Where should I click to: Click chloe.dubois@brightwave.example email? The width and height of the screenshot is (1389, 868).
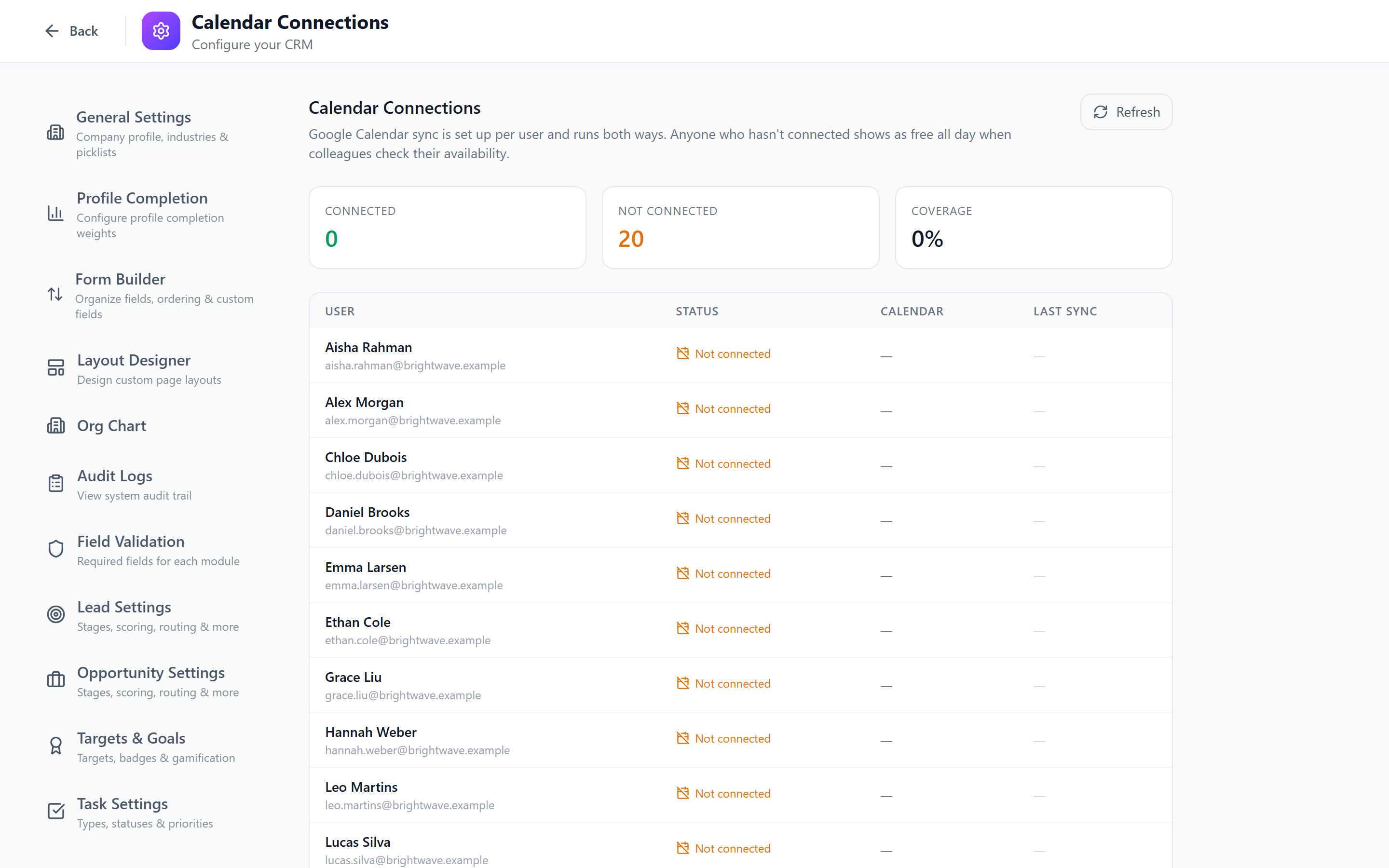413,475
